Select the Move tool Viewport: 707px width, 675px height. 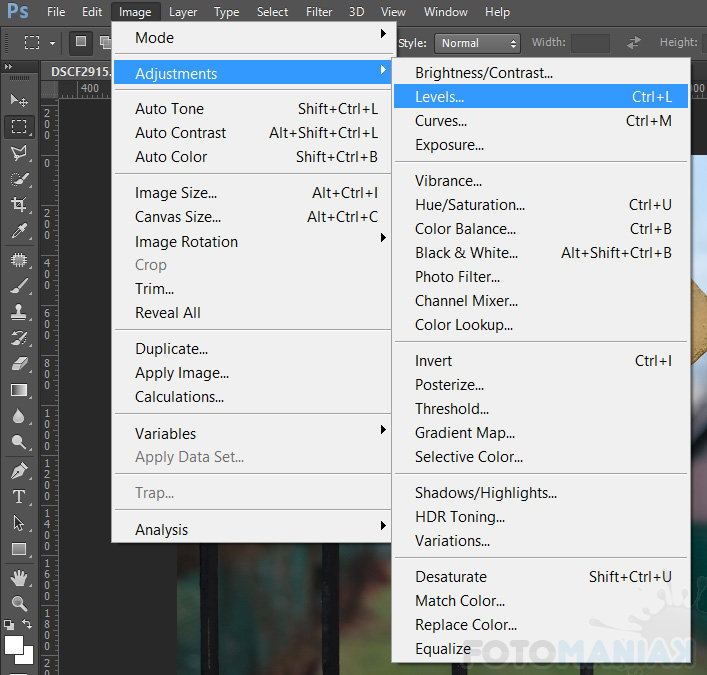(19, 100)
